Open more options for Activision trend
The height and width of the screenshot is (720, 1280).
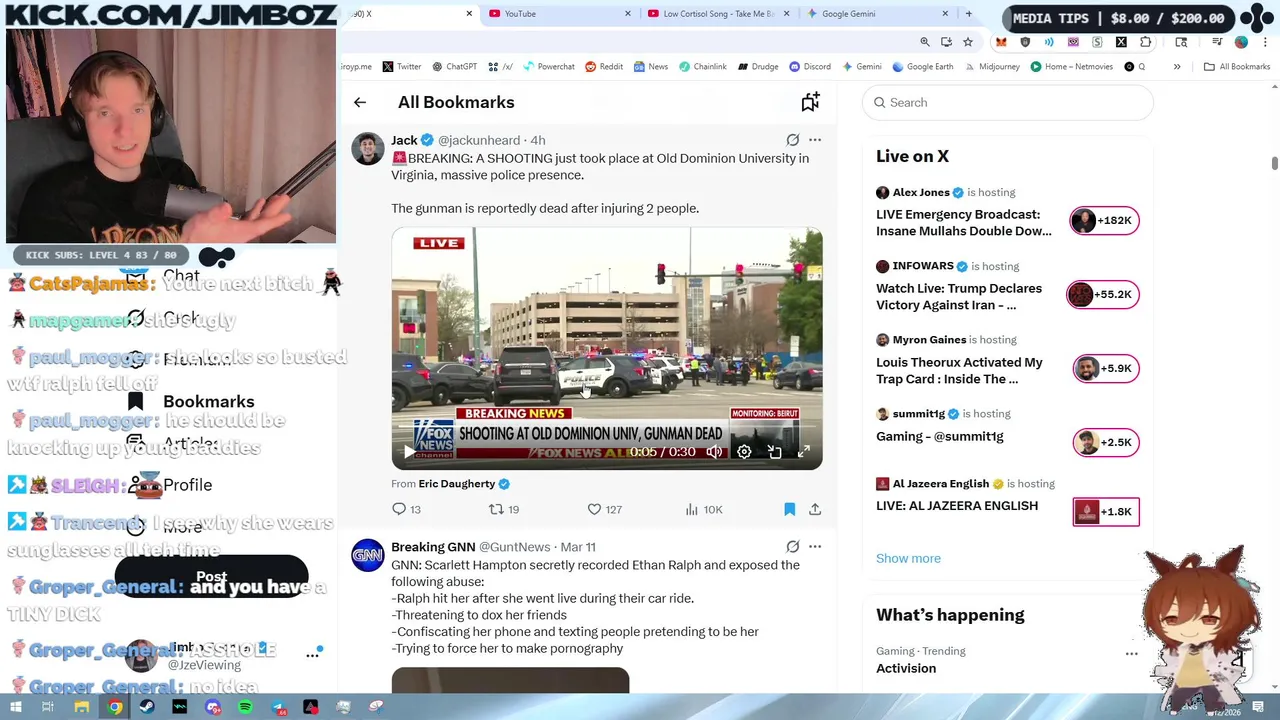pos(1131,654)
